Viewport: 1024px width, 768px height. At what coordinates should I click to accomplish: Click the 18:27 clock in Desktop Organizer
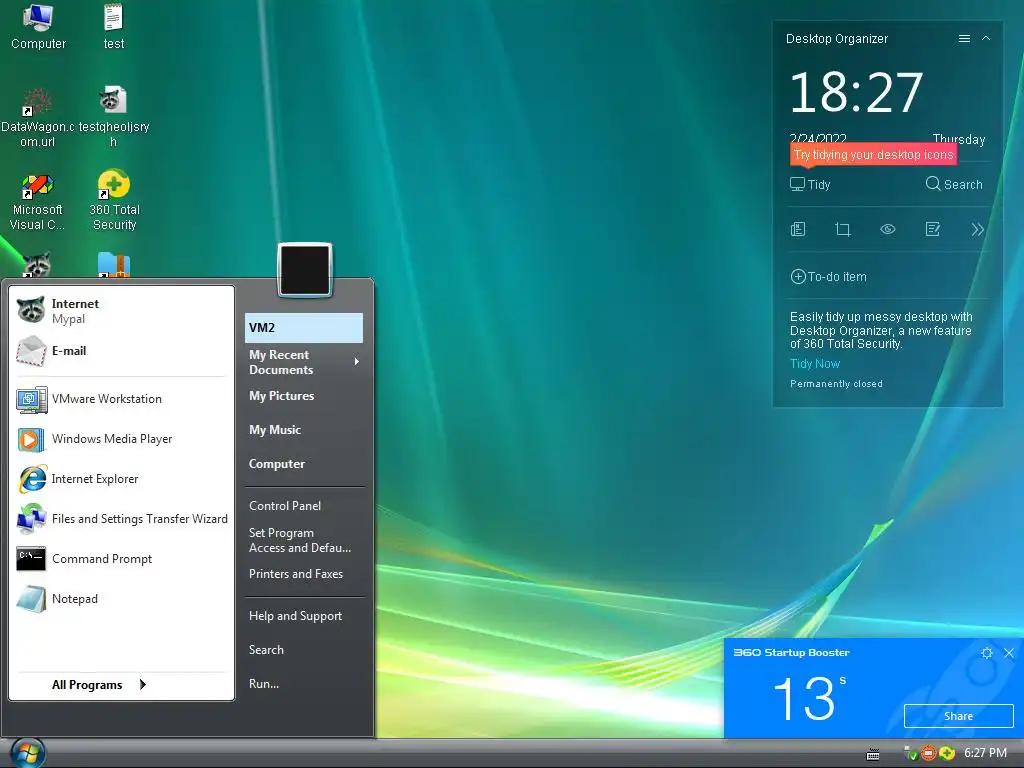click(856, 92)
